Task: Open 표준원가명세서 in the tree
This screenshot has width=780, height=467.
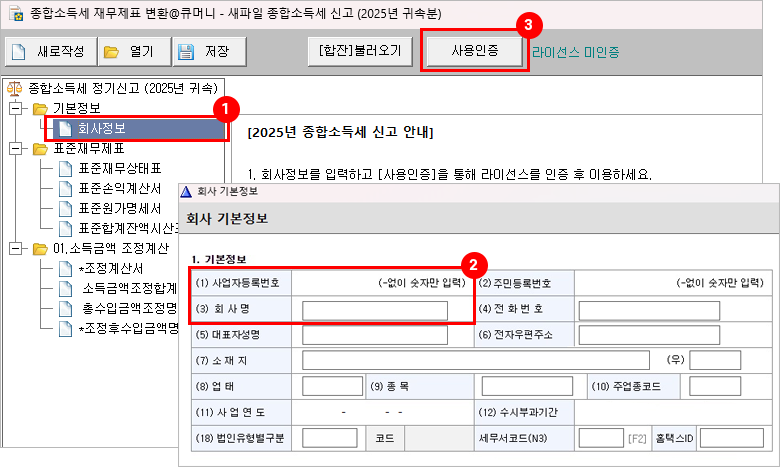Action: tap(120, 208)
